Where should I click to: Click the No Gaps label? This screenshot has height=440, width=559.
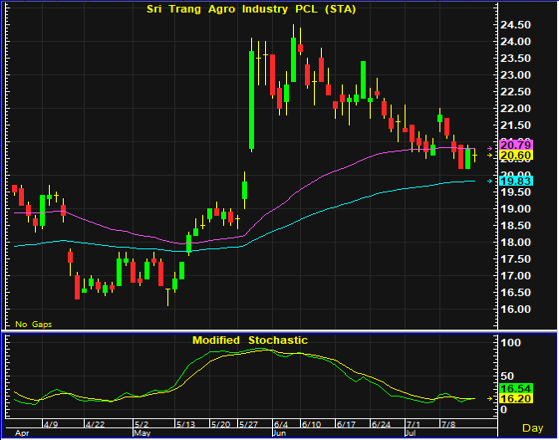pos(34,324)
